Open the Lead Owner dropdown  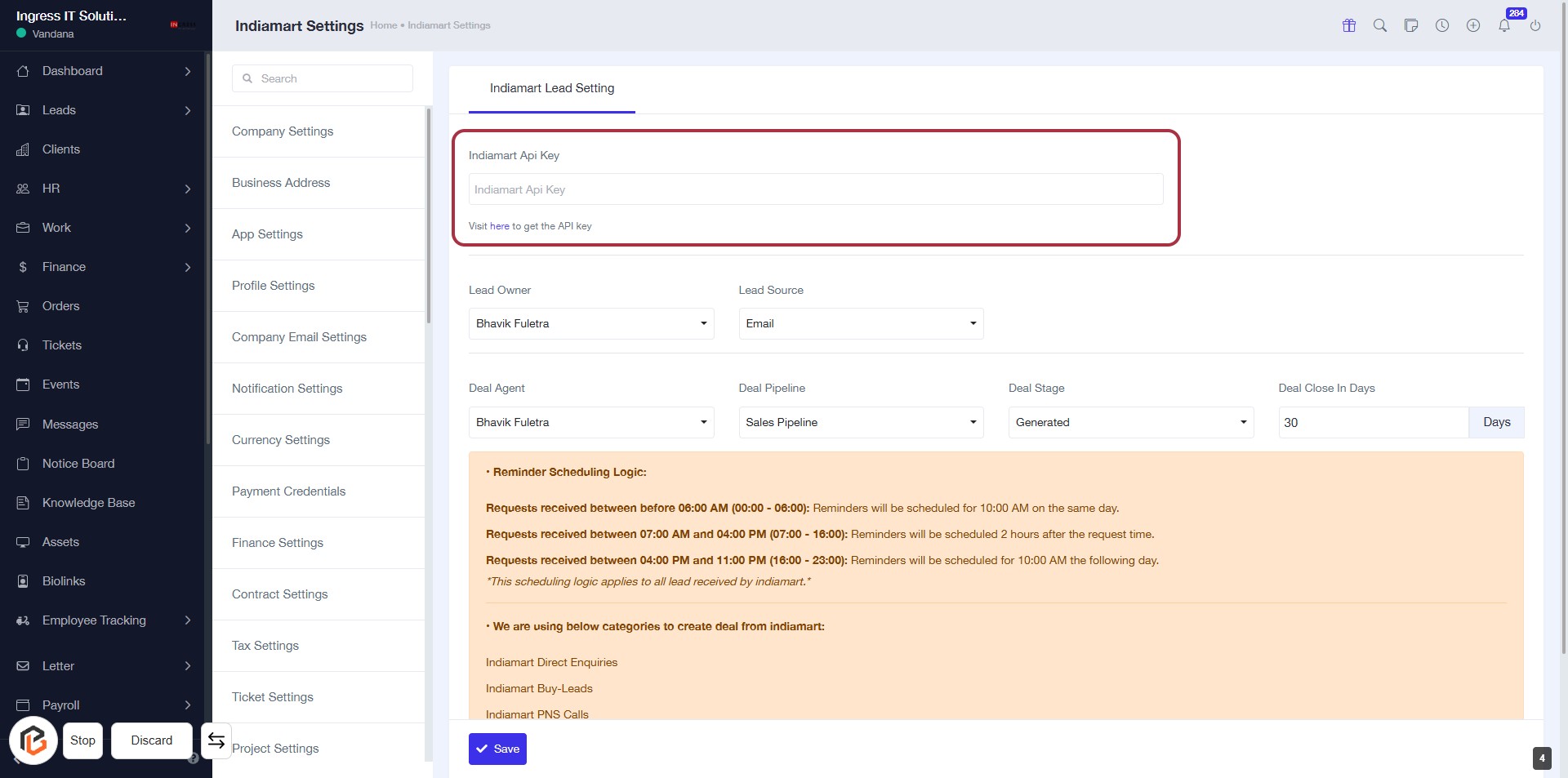click(x=590, y=323)
